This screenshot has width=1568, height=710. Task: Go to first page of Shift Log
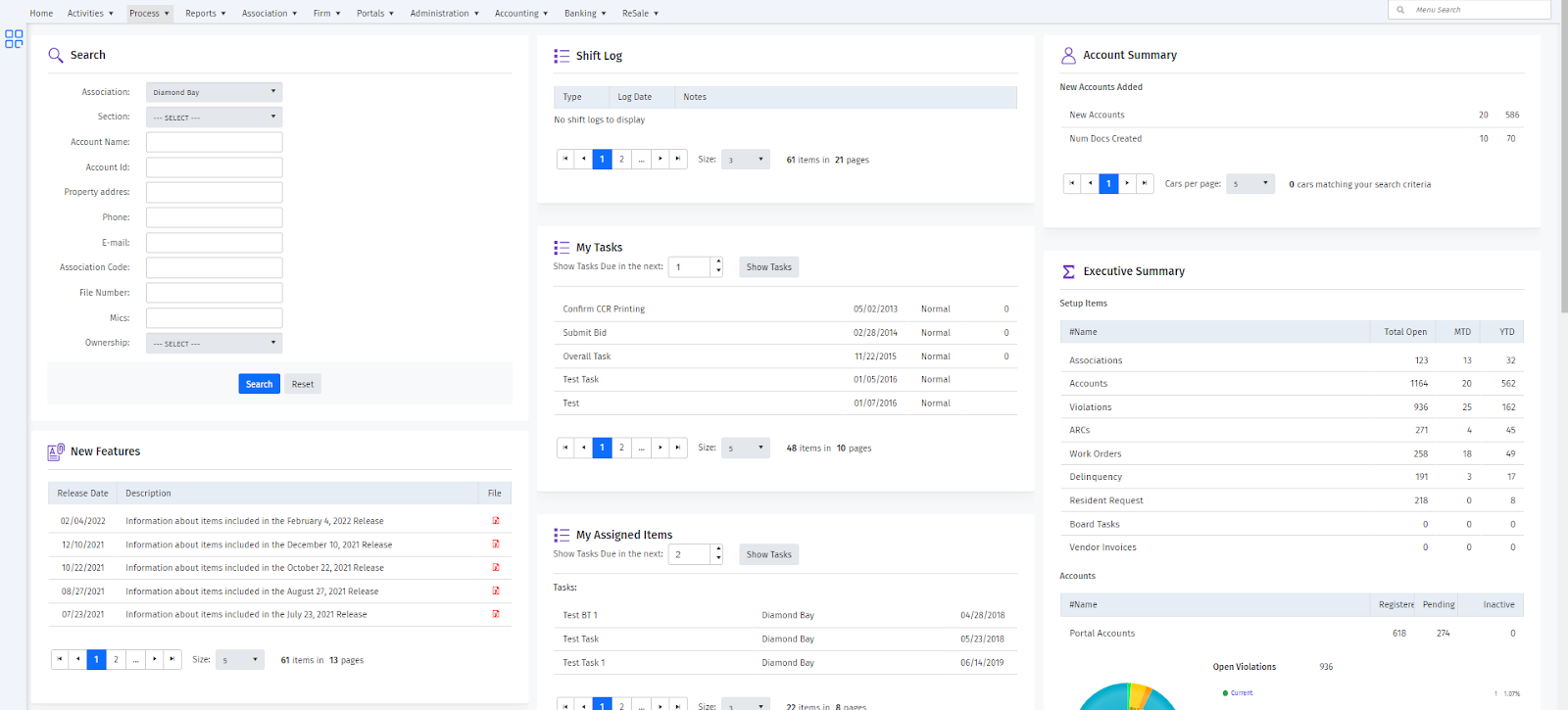[x=565, y=159]
